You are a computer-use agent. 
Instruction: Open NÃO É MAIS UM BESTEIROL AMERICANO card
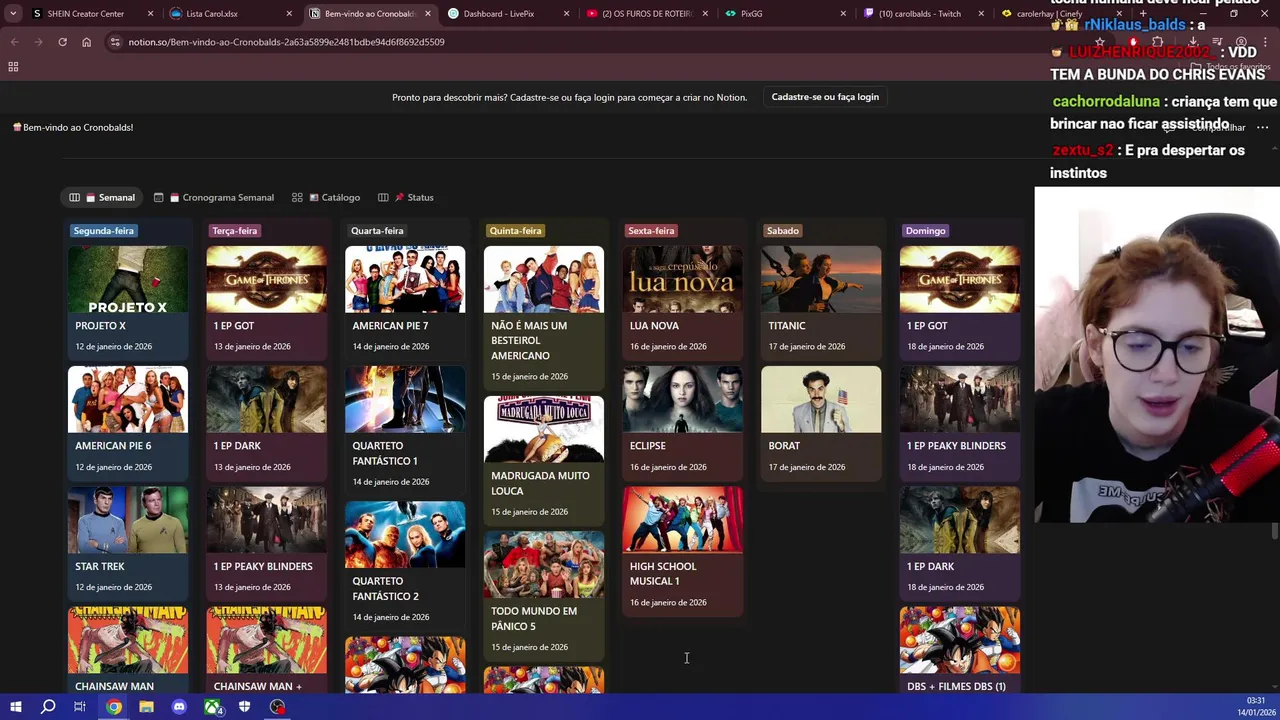544,317
